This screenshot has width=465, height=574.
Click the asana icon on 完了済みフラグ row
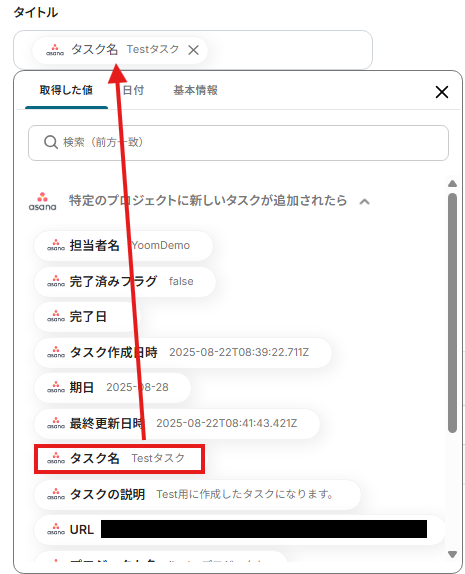pos(56,282)
